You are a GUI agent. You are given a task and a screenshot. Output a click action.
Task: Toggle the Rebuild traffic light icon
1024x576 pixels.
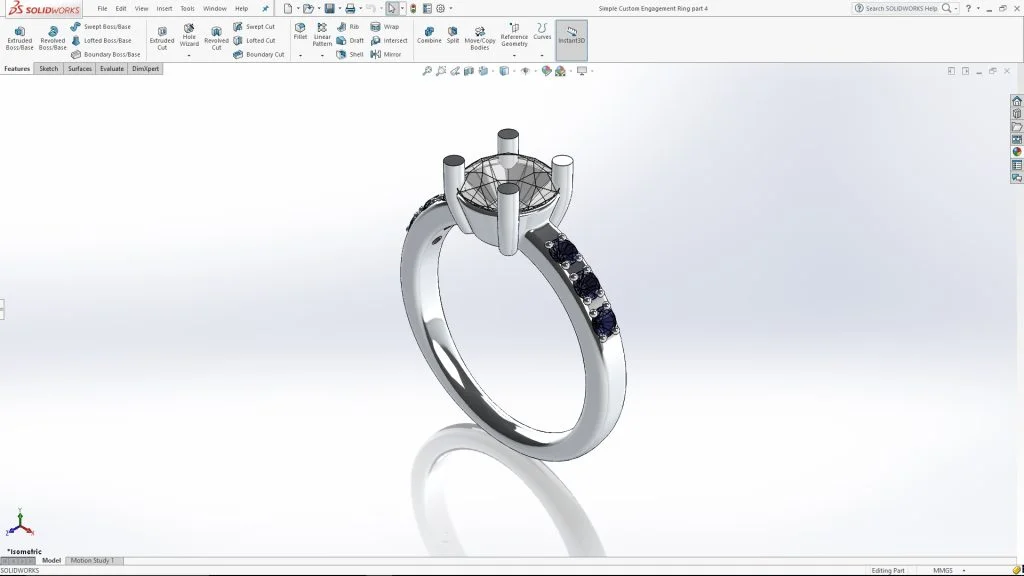413,8
